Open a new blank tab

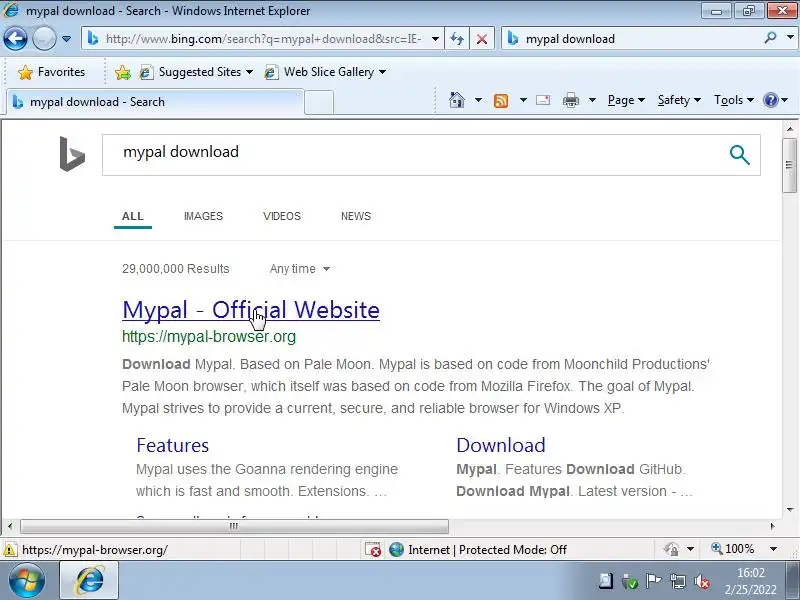(319, 102)
